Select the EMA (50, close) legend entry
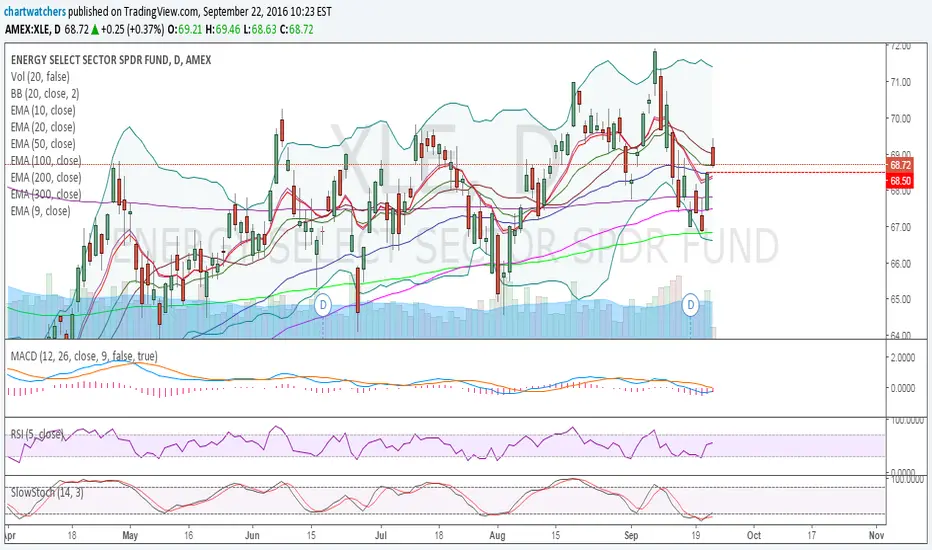Image resolution: width=932 pixels, height=550 pixels. [43, 143]
